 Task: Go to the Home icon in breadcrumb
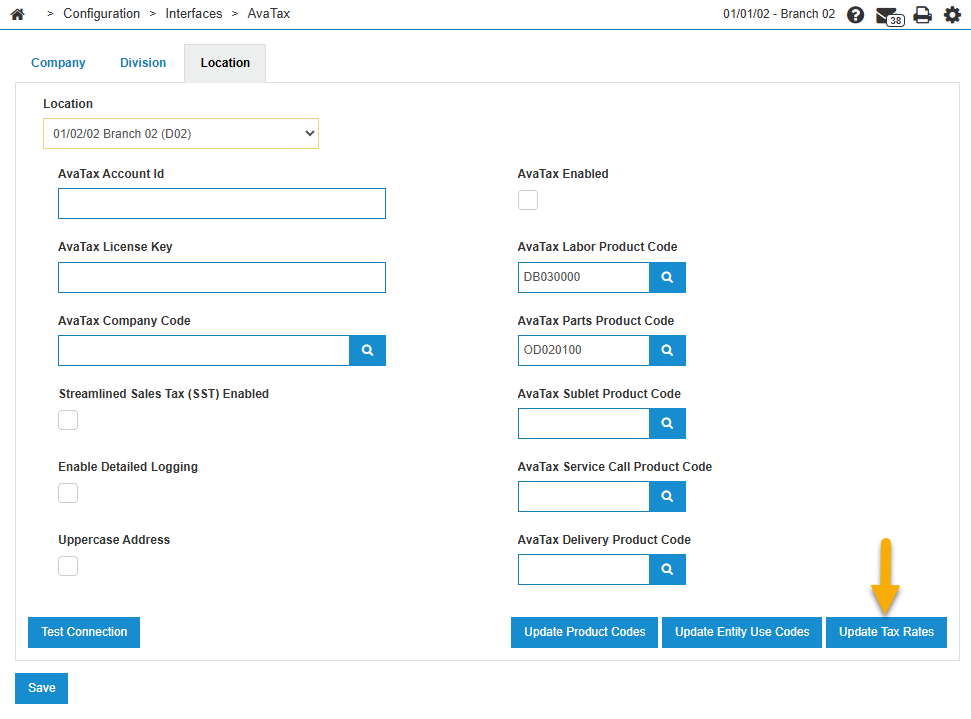coord(17,14)
